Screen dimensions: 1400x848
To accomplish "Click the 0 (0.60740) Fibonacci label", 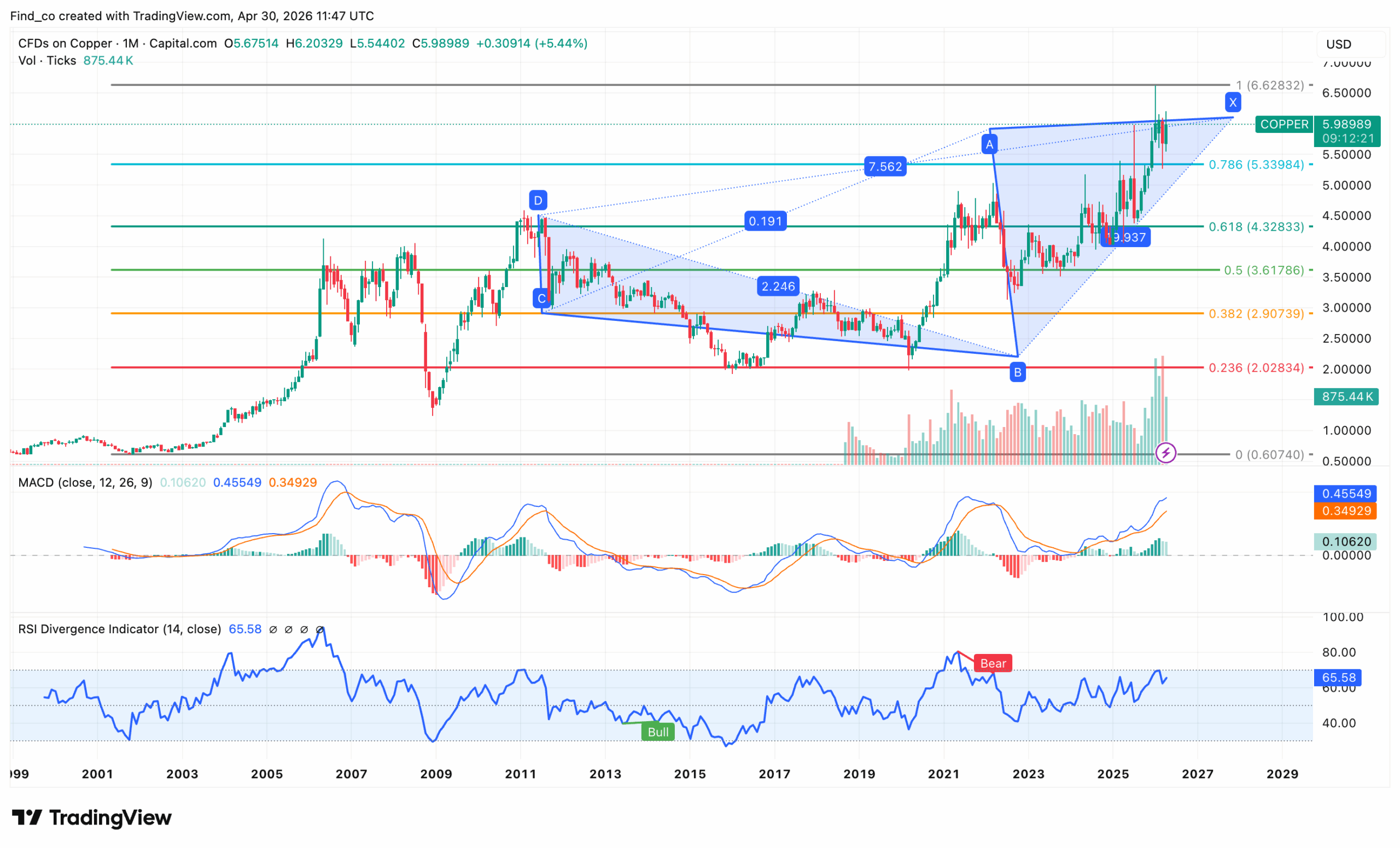I will click(x=1270, y=454).
